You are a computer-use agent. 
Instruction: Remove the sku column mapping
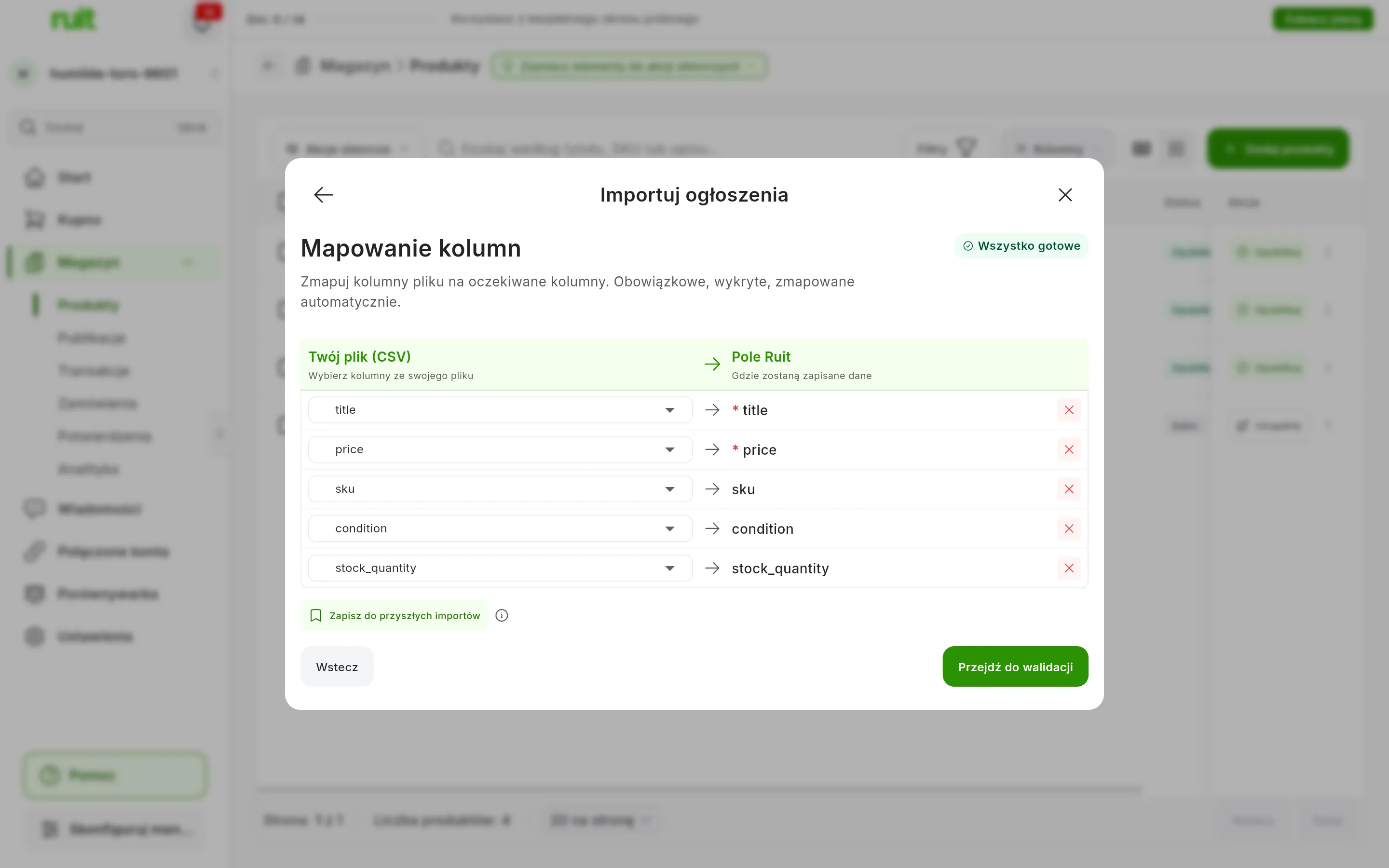click(x=1069, y=489)
